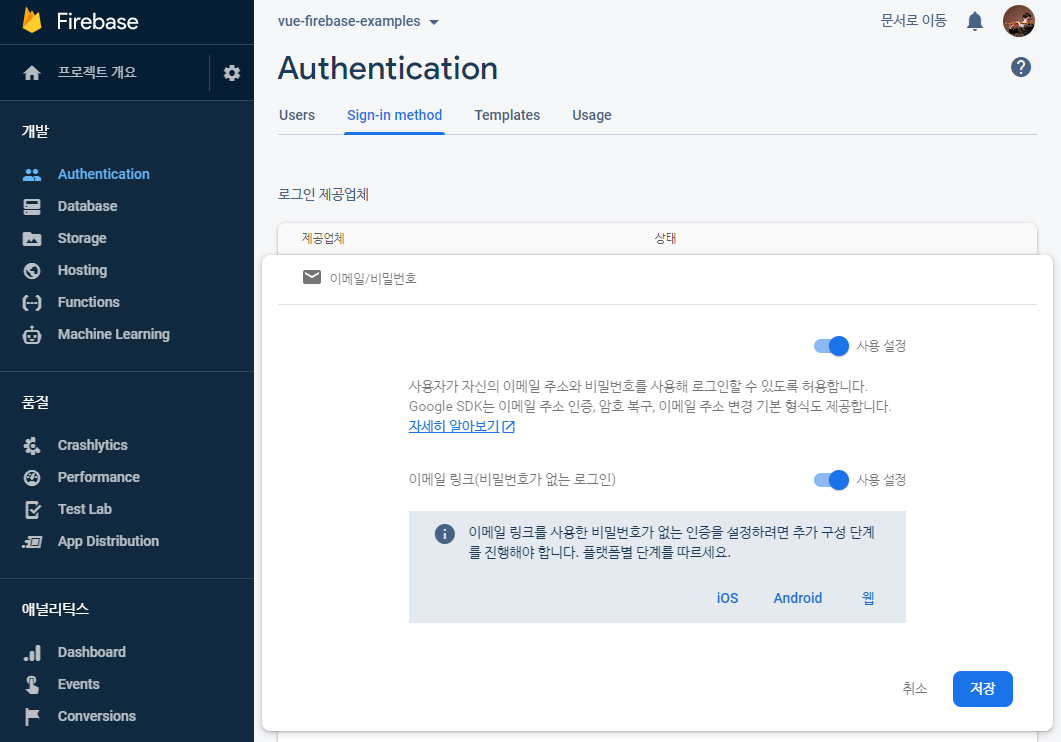Open the Usage tab

pos(592,115)
